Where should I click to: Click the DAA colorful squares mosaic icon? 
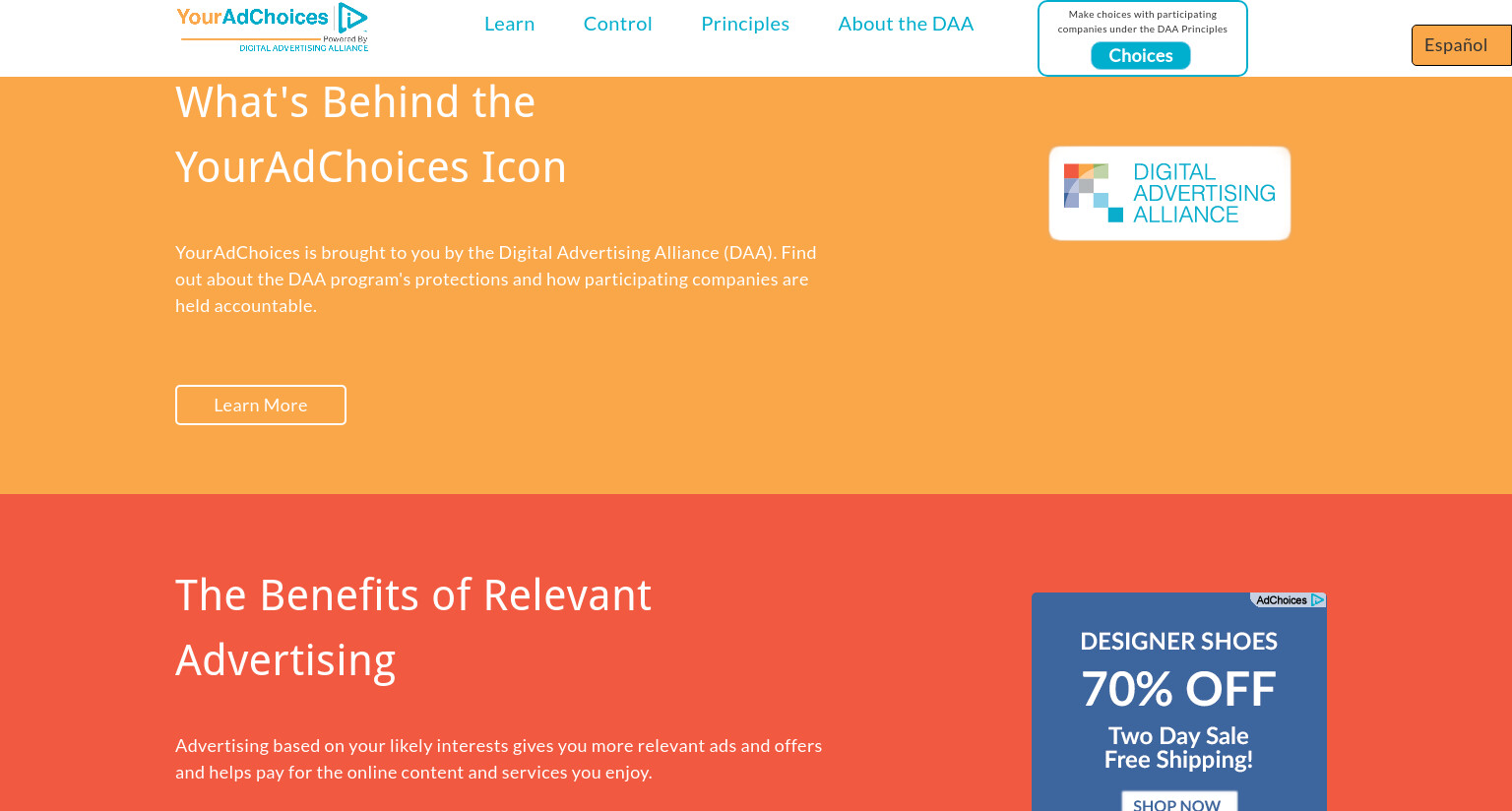coord(1093,193)
